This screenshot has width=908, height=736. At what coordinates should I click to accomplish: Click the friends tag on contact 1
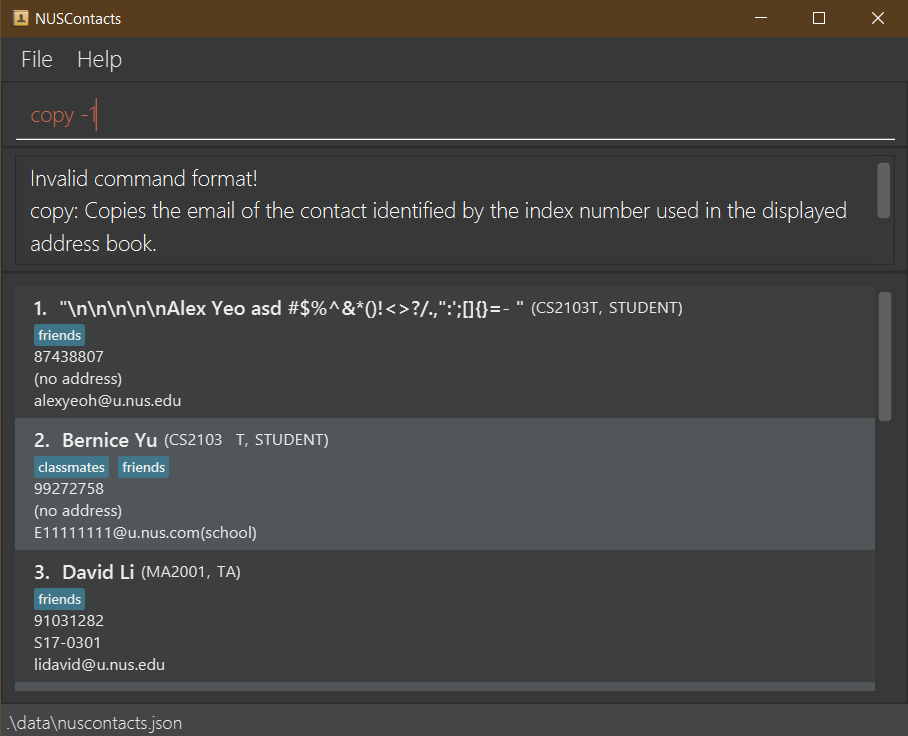pos(60,335)
